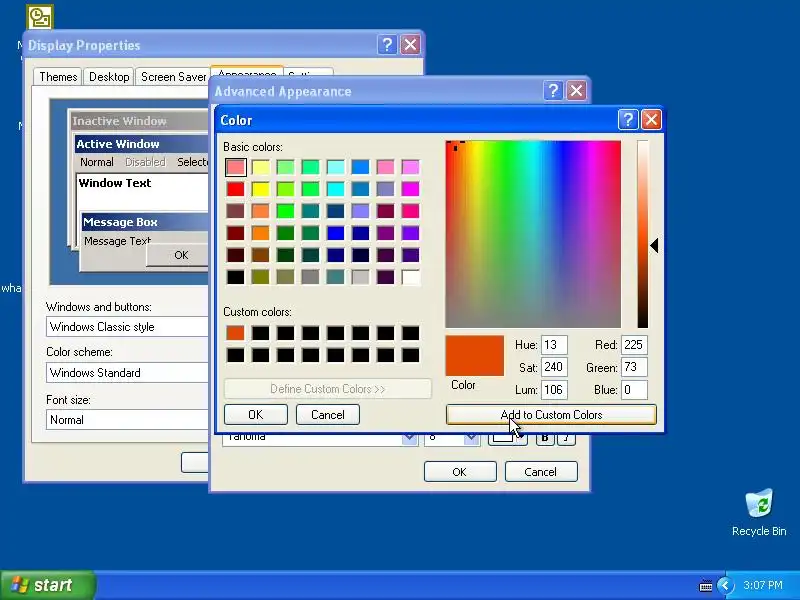This screenshot has width=800, height=600.
Task: Click Message Box title in preview
Action: [x=120, y=222]
